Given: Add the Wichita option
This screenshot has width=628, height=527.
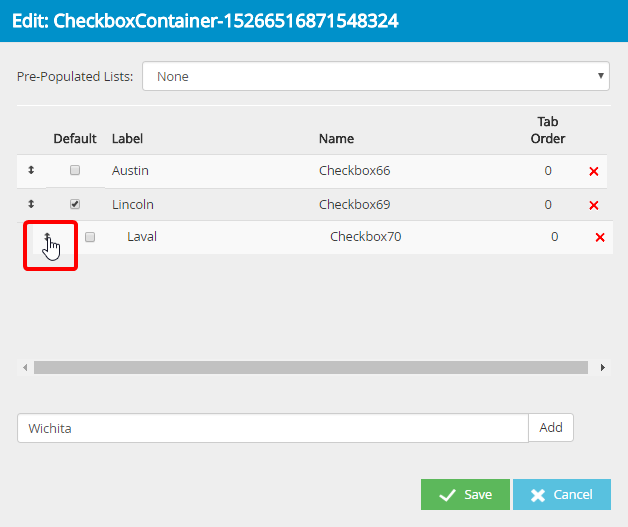Looking at the screenshot, I should [551, 428].
